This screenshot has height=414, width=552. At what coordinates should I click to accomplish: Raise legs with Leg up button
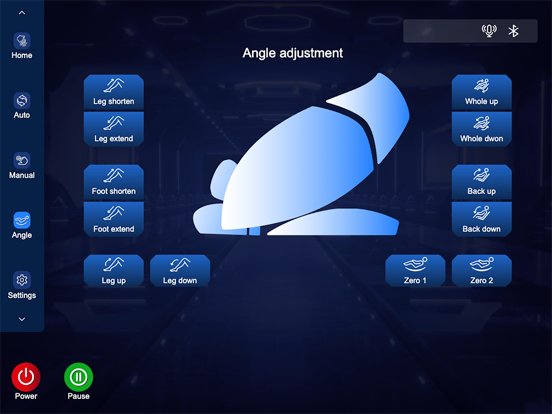tap(114, 271)
